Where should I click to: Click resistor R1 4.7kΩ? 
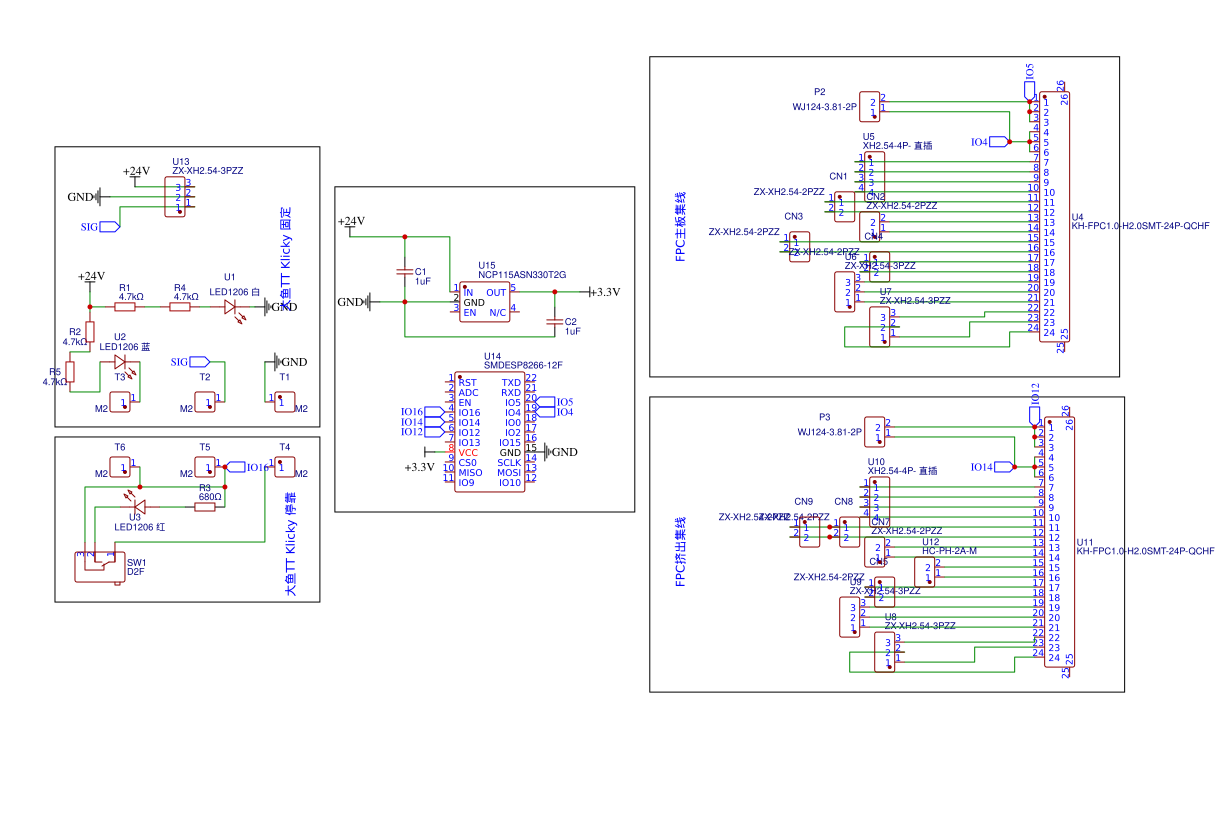[125, 307]
